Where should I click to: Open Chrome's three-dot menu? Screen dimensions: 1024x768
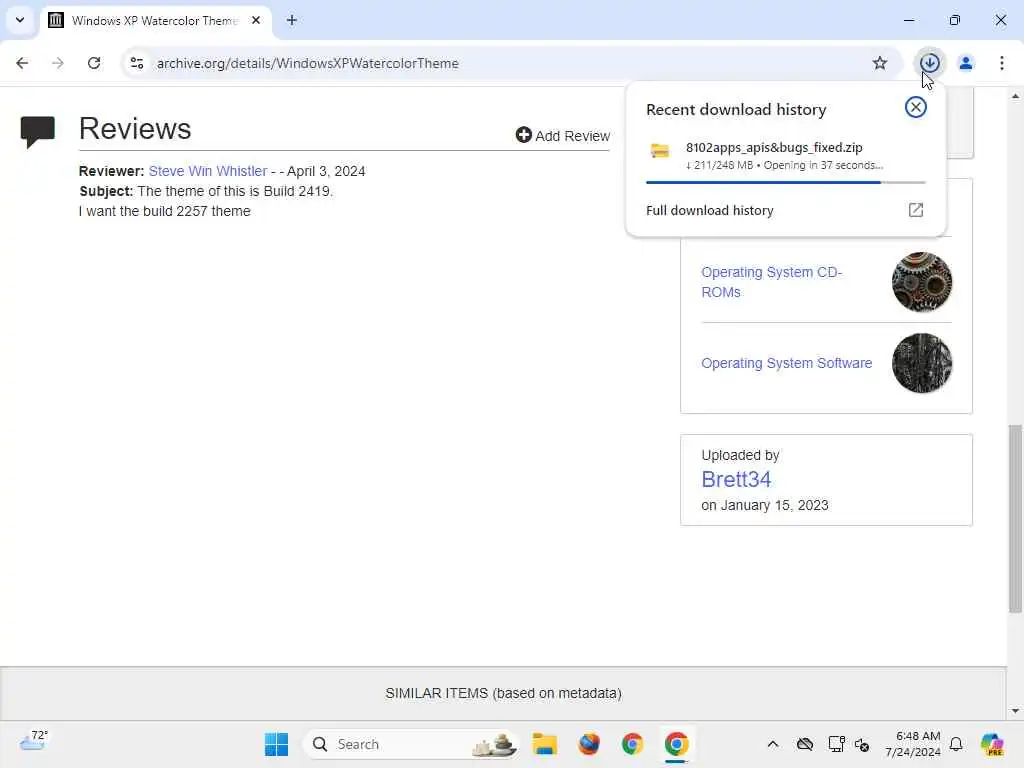tap(1001, 63)
